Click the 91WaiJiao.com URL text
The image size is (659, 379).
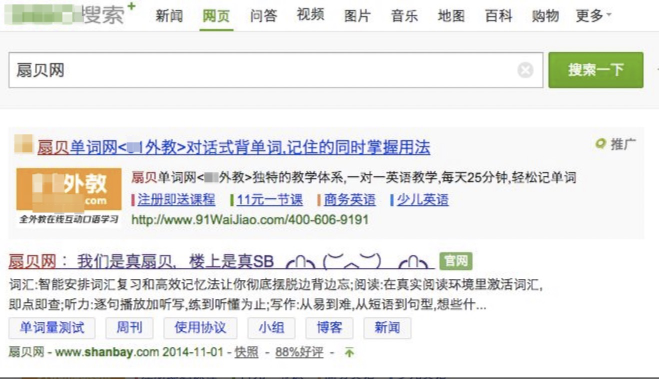250,220
